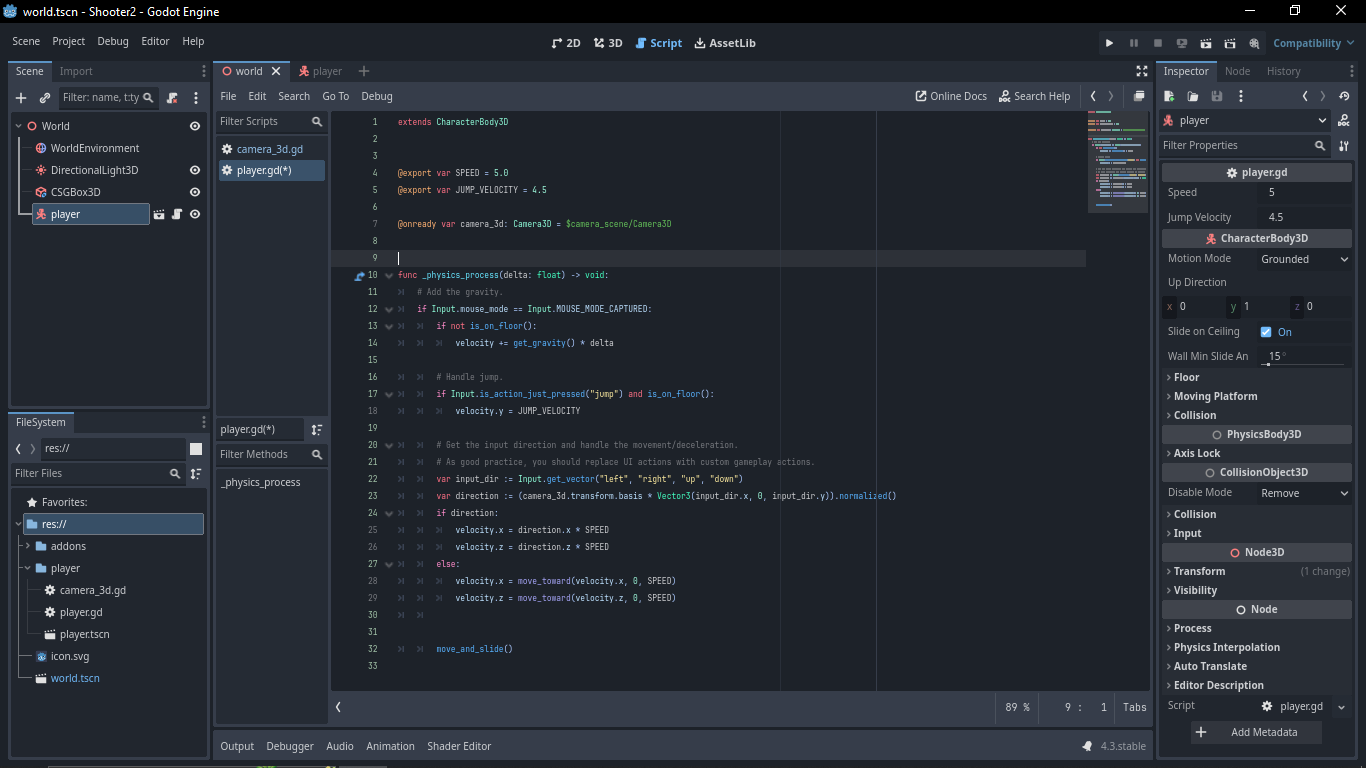
Task: Open the Scene menu
Action: pyautogui.click(x=26, y=41)
